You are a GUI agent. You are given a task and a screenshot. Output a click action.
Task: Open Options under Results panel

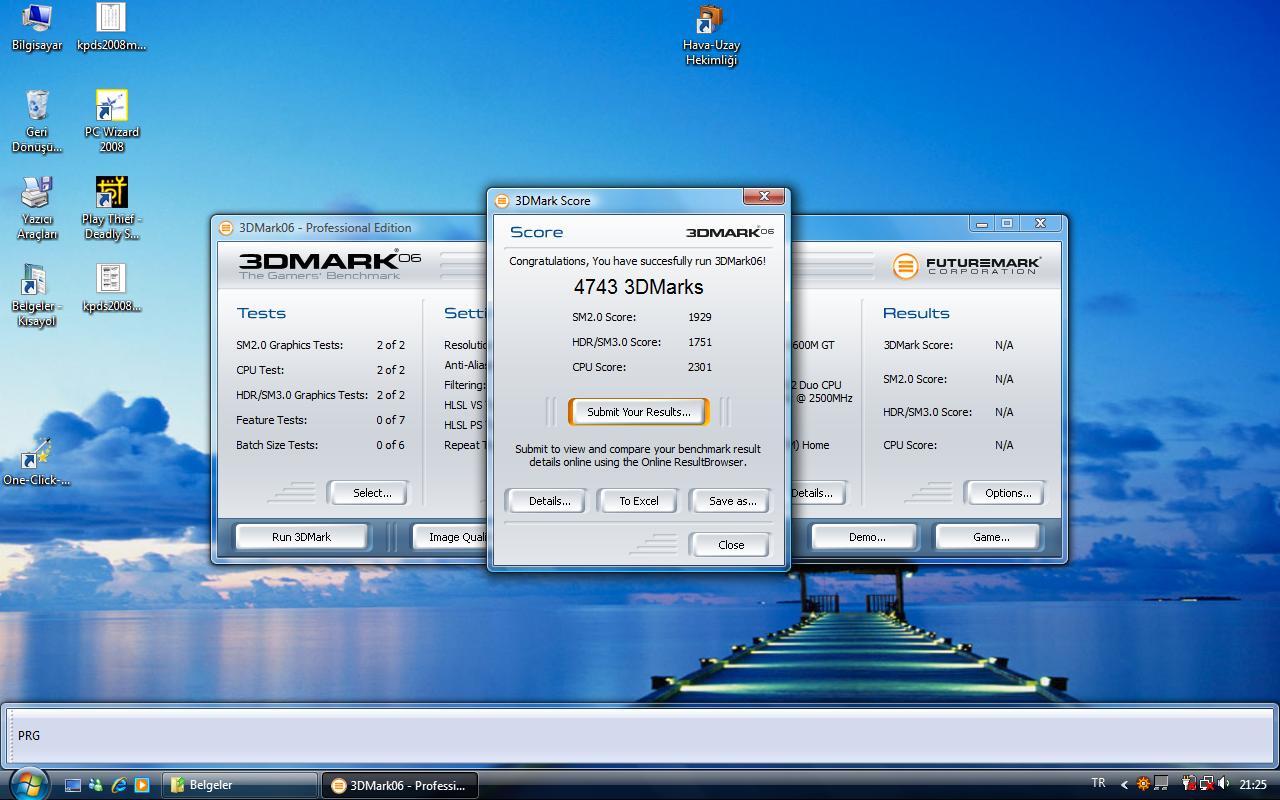point(1008,493)
